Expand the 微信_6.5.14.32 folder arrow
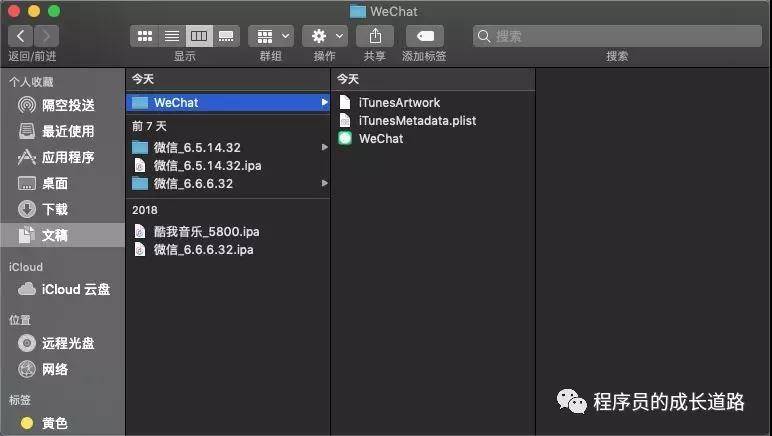 click(324, 147)
